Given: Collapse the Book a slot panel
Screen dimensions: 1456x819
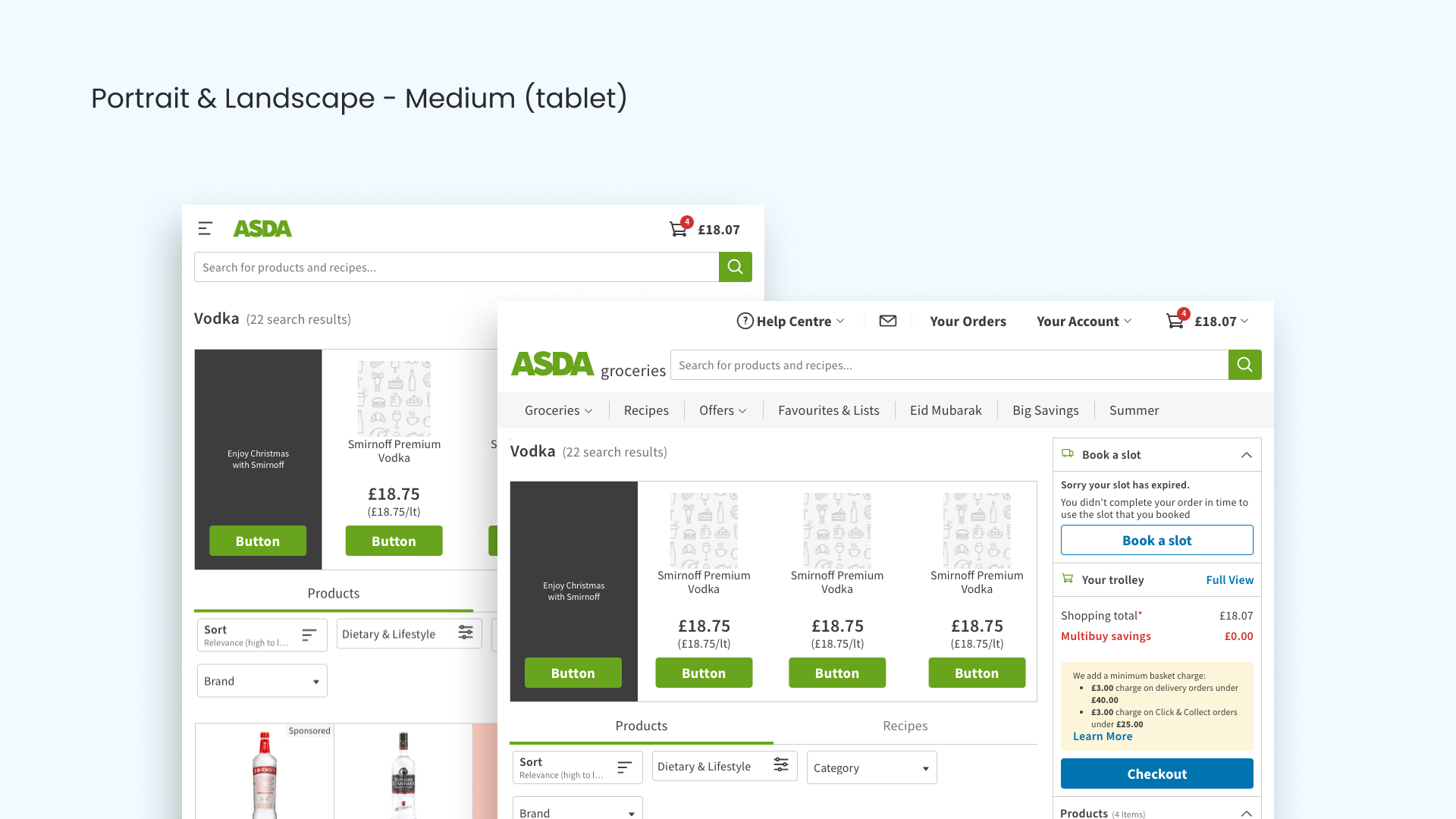Looking at the screenshot, I should tap(1246, 455).
